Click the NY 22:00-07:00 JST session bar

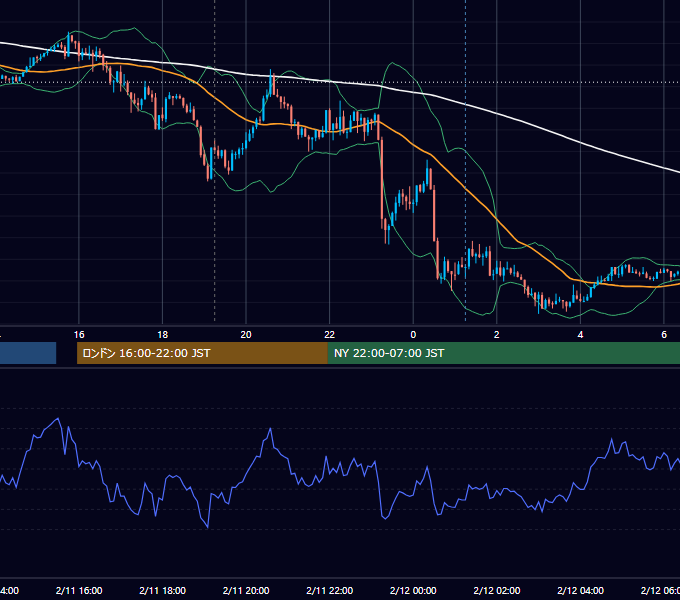pyautogui.click(x=503, y=353)
